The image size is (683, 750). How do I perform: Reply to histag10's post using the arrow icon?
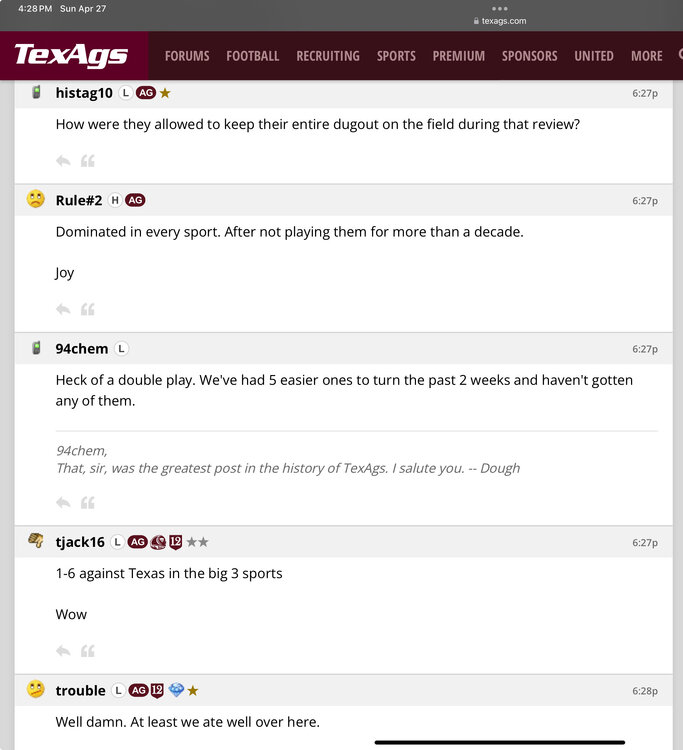pos(63,161)
